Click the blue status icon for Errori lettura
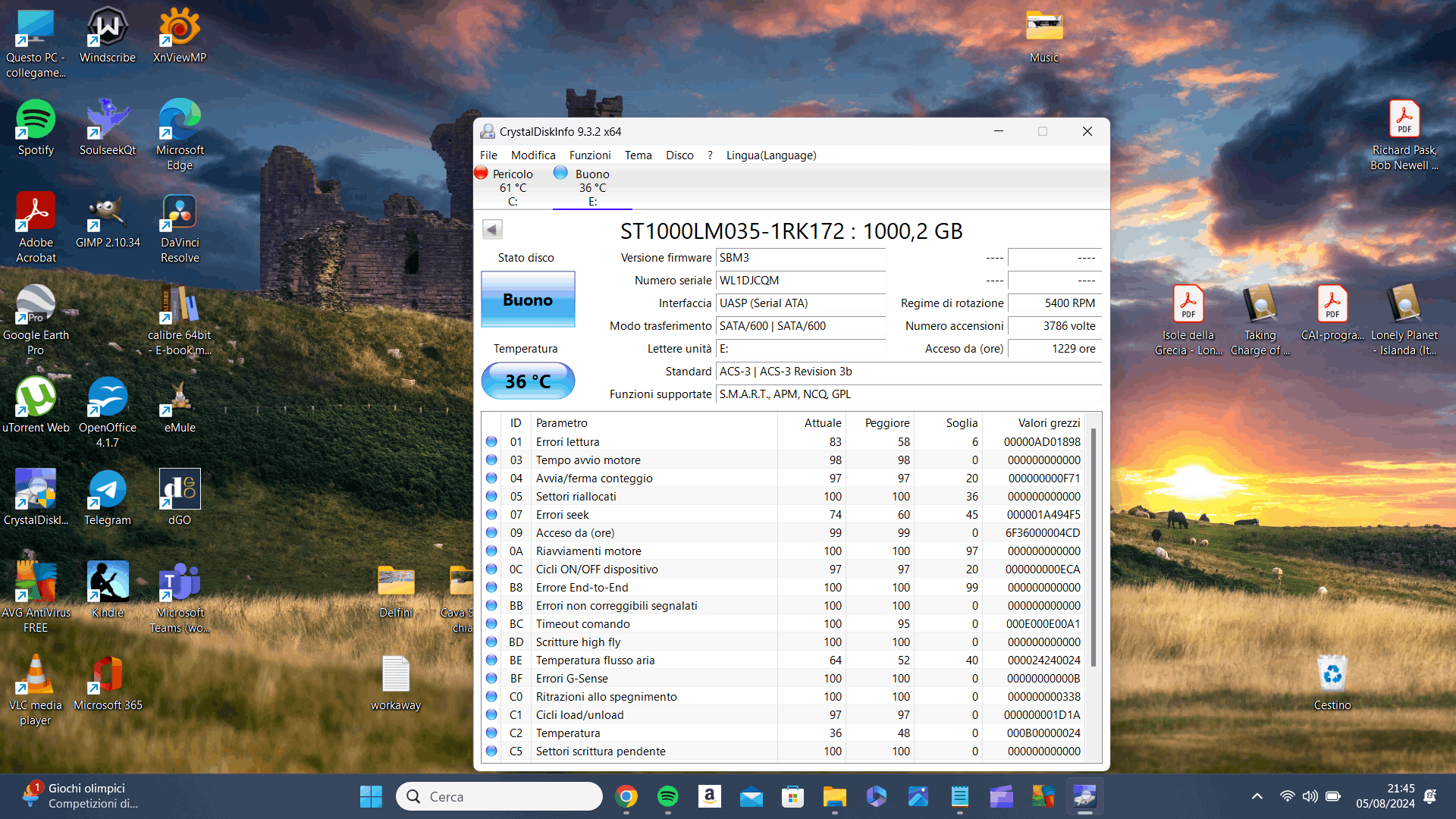 click(491, 441)
